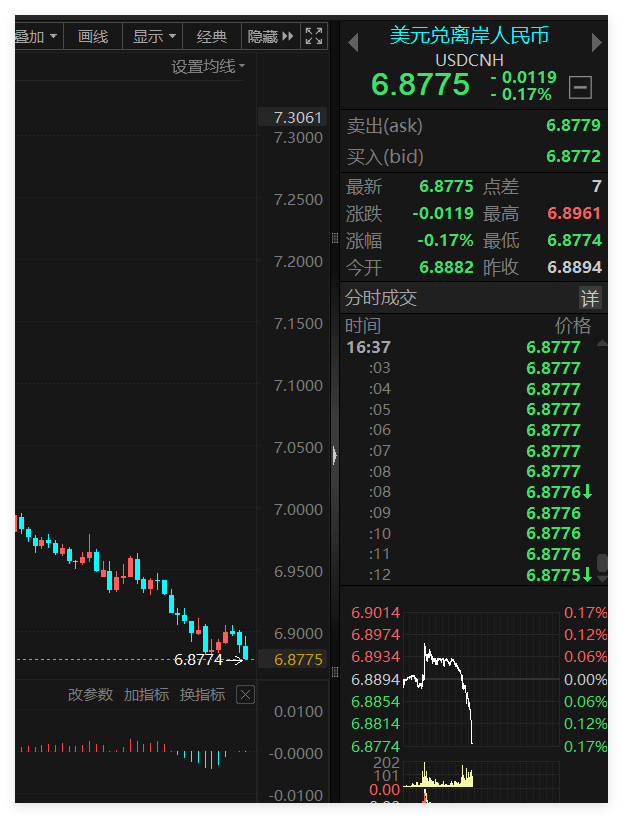623x818 pixels.
Task: Open the 详 details button for 分时成交
Action: pyautogui.click(x=590, y=298)
